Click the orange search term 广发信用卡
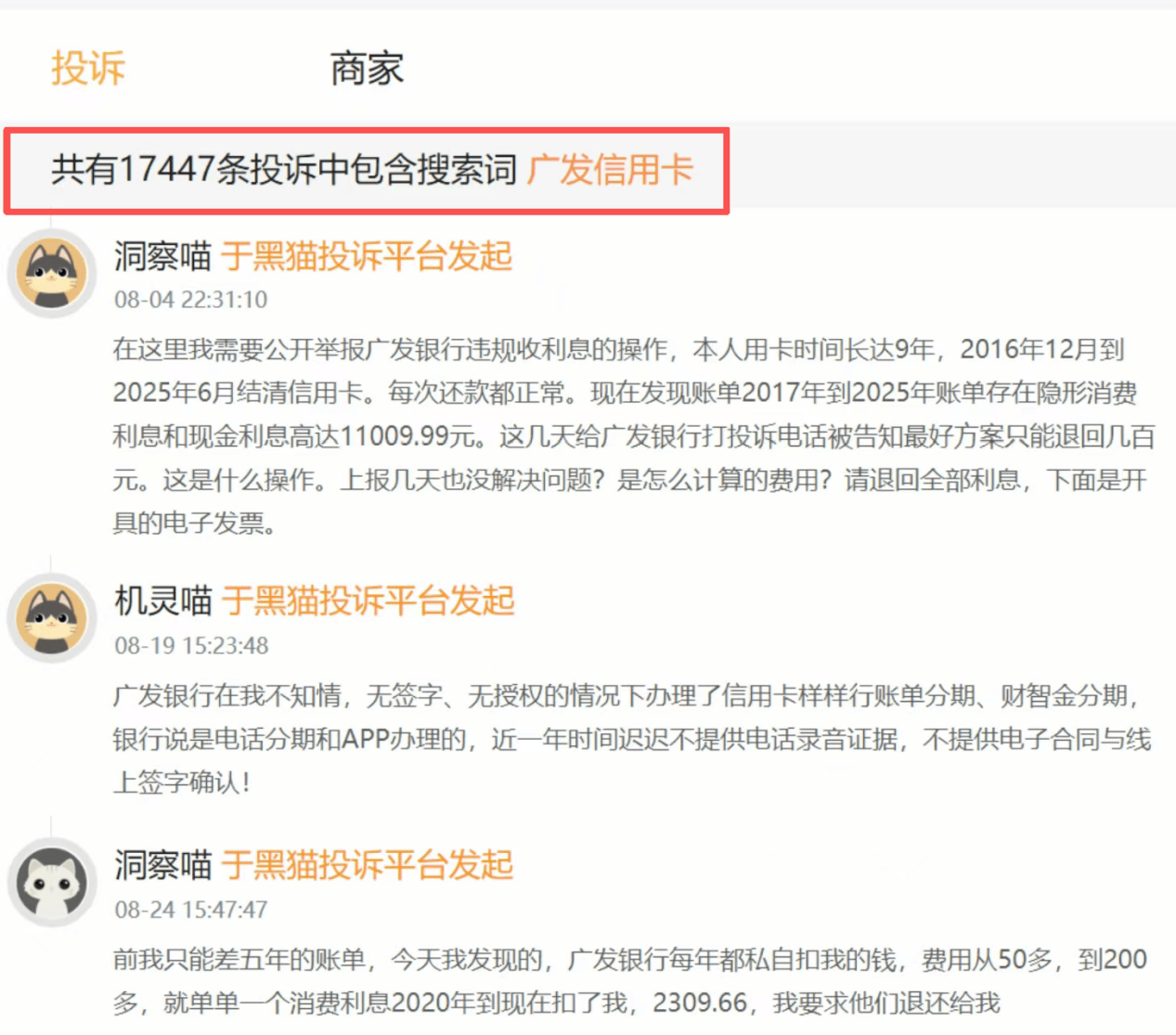 coord(610,170)
